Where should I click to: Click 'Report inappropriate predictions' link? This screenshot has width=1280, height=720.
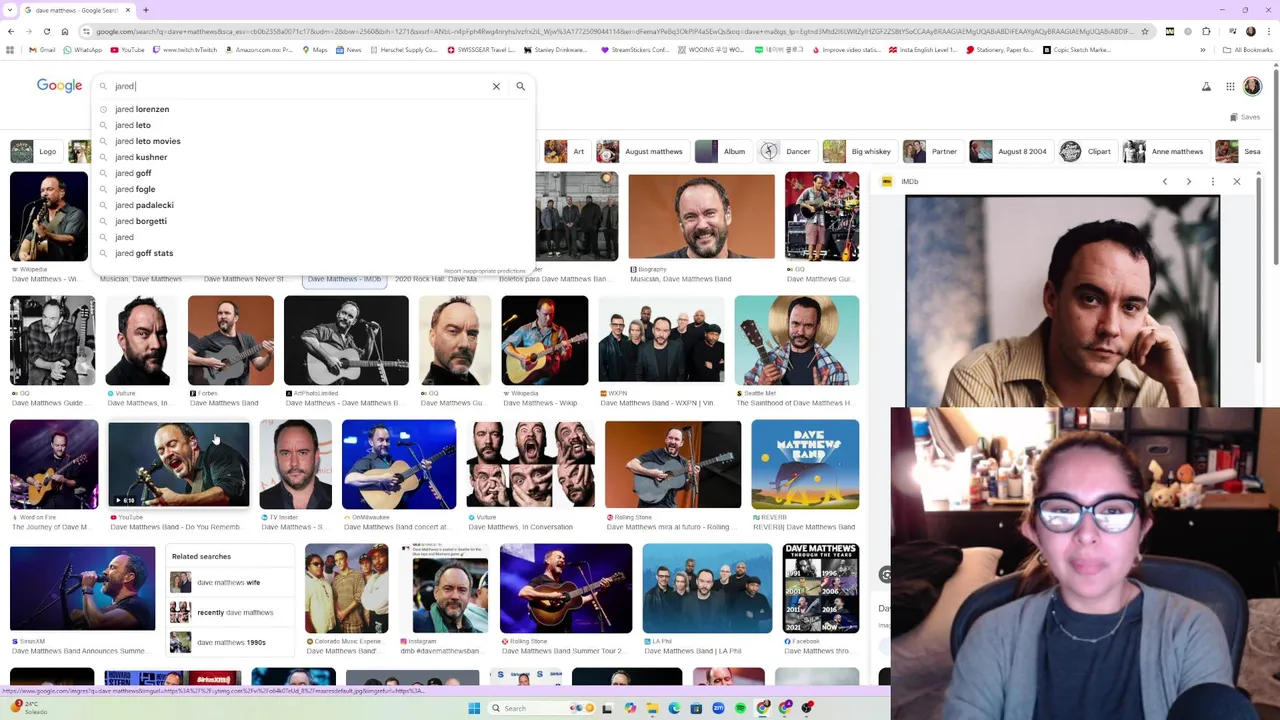(485, 271)
